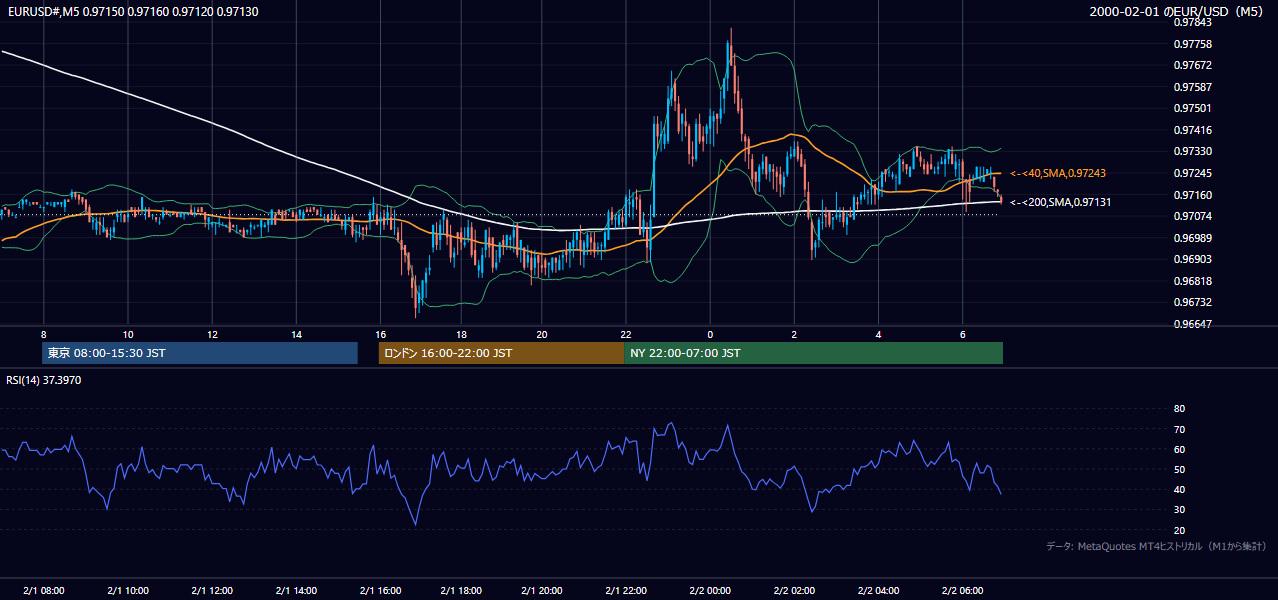The image size is (1278, 600).
Task: Click the hour label 4 on chart axis
Action: 878,334
